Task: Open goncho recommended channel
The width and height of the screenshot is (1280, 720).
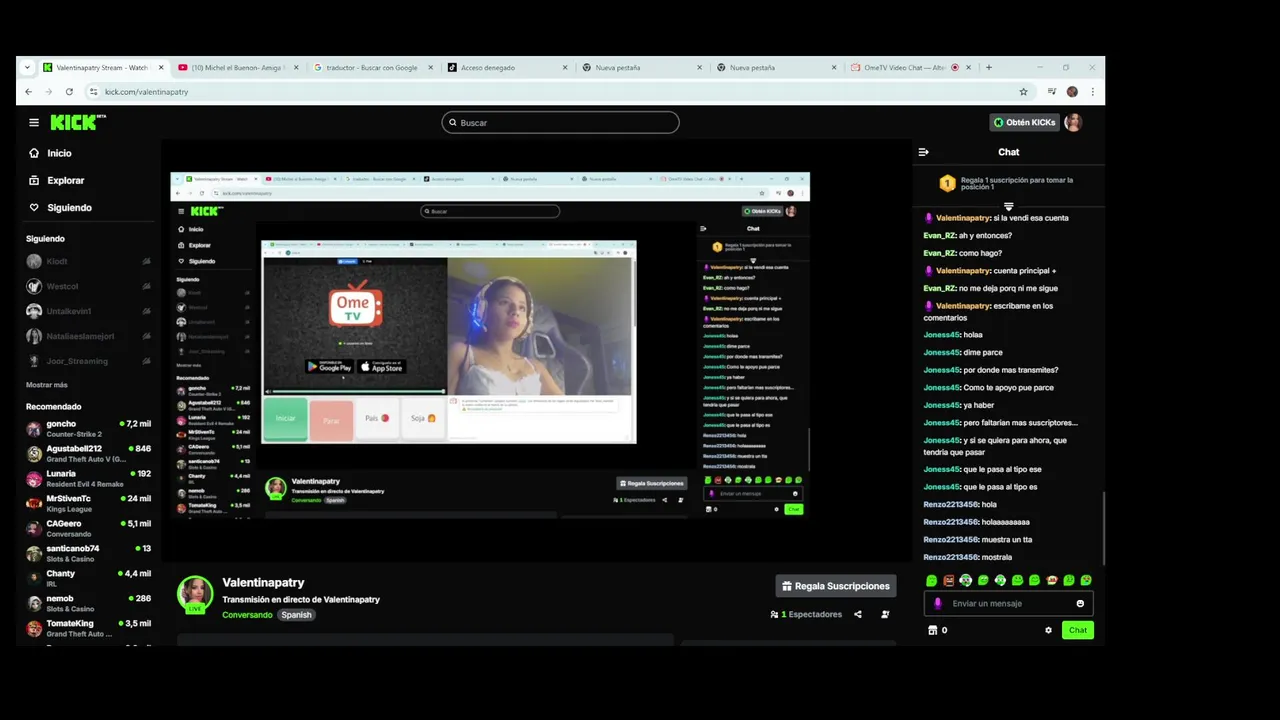Action: tap(88, 428)
